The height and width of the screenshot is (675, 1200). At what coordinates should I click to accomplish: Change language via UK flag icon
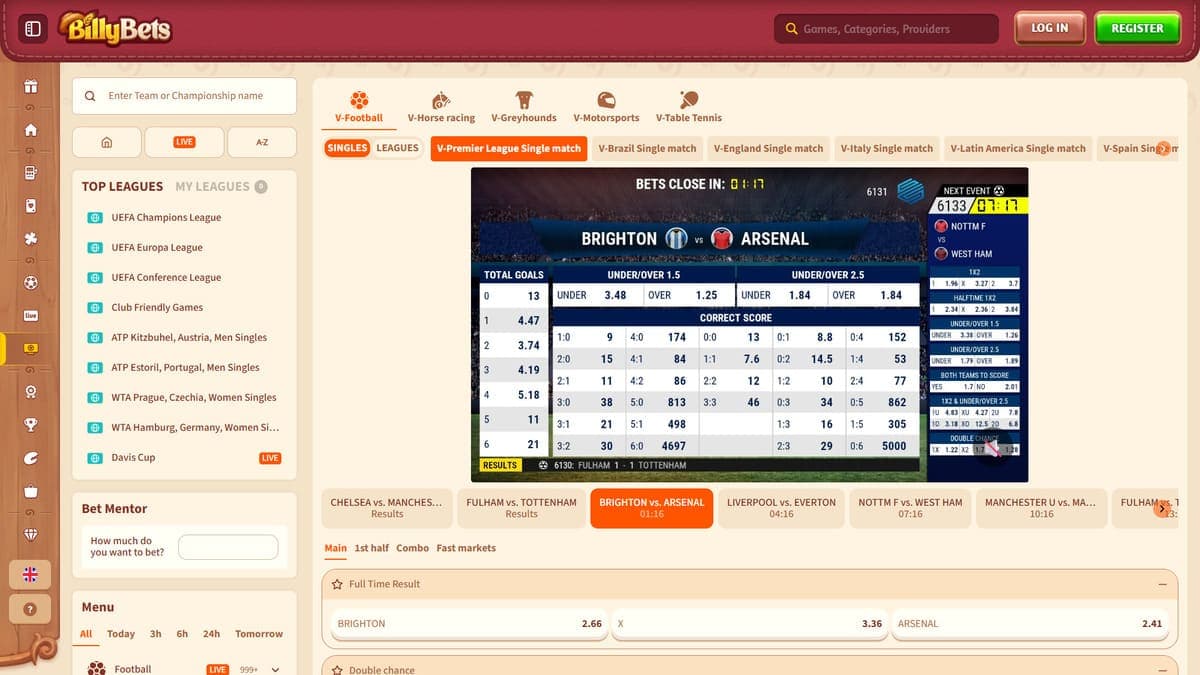30,574
